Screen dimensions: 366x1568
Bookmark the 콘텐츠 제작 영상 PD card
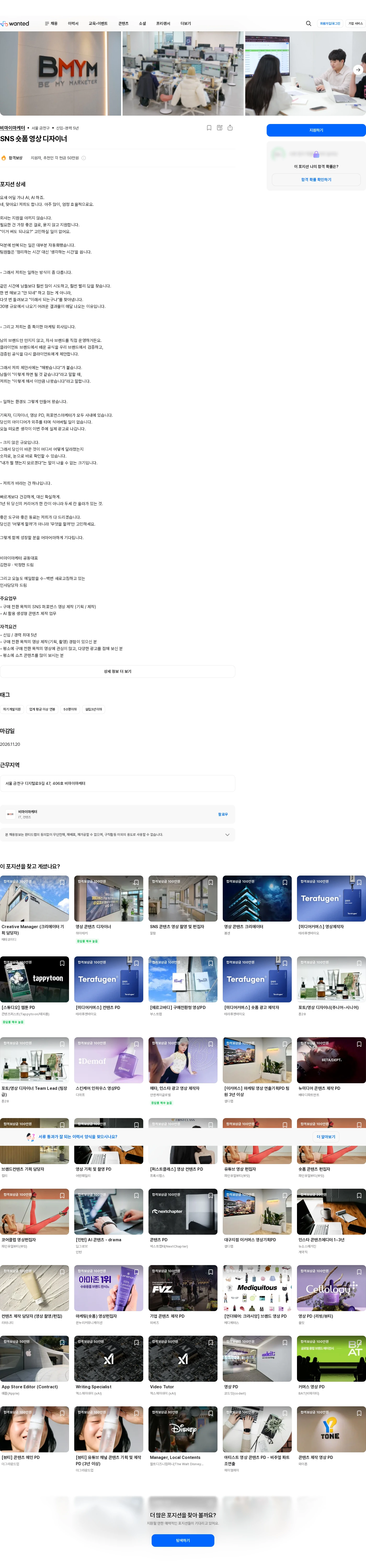[x=359, y=1413]
